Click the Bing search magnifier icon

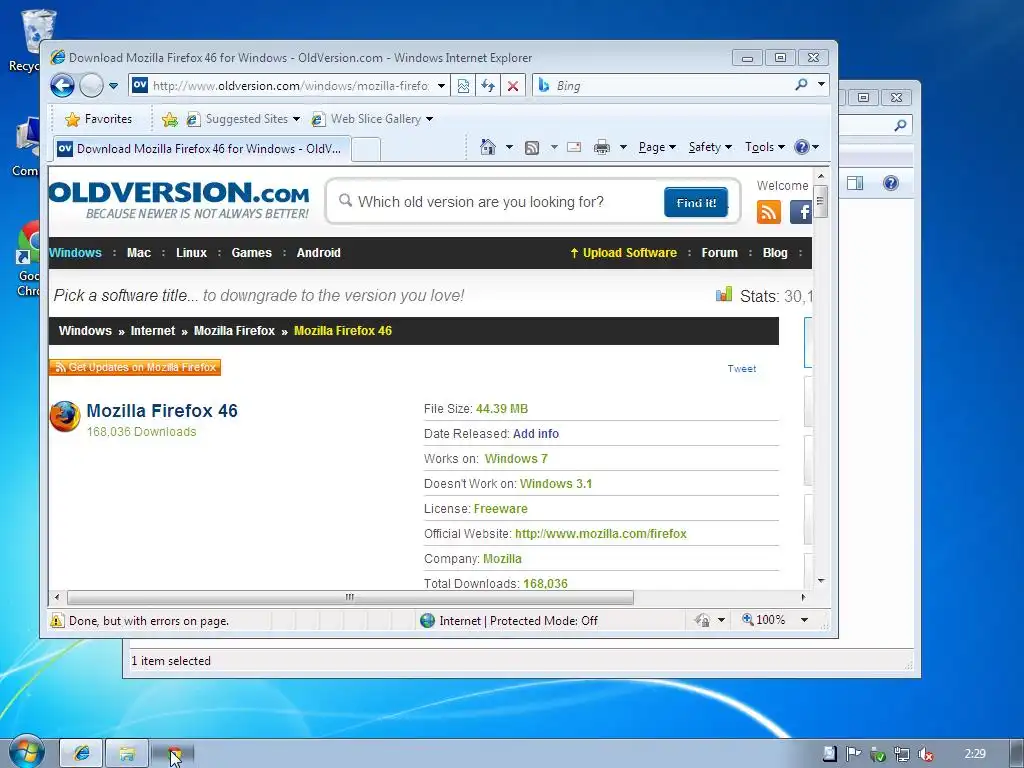801,84
